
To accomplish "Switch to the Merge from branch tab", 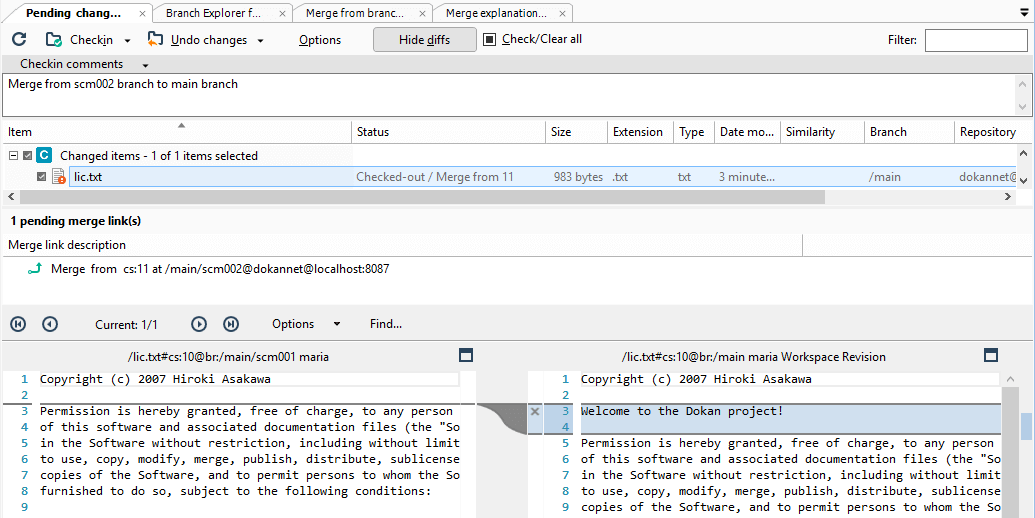I will (x=354, y=13).
